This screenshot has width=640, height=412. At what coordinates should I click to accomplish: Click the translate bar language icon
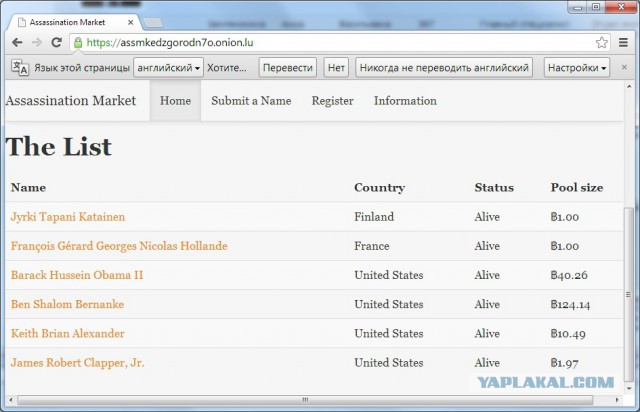pyautogui.click(x=20, y=67)
